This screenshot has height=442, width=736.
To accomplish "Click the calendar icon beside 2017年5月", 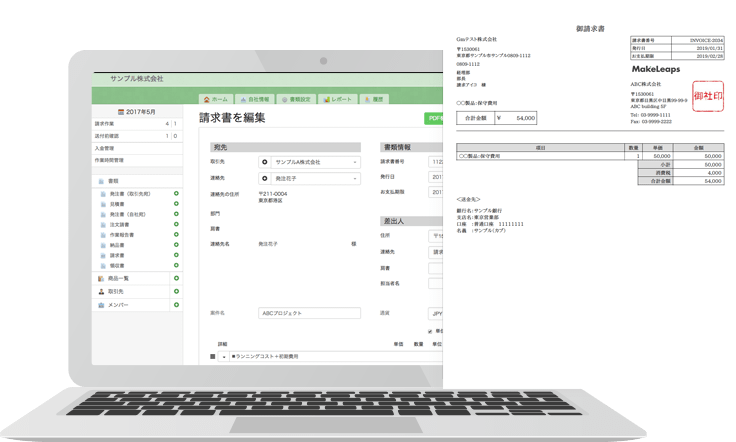I will pos(121,112).
